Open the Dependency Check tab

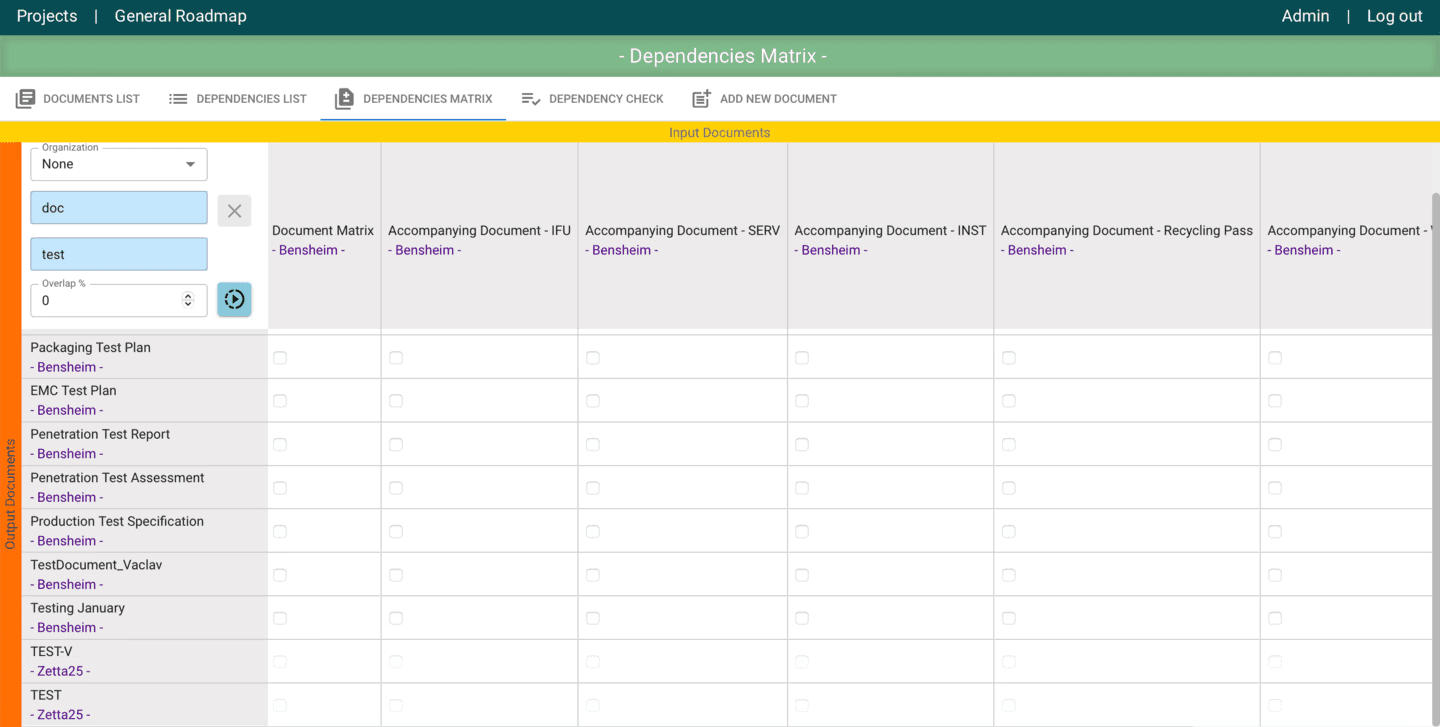pos(592,99)
